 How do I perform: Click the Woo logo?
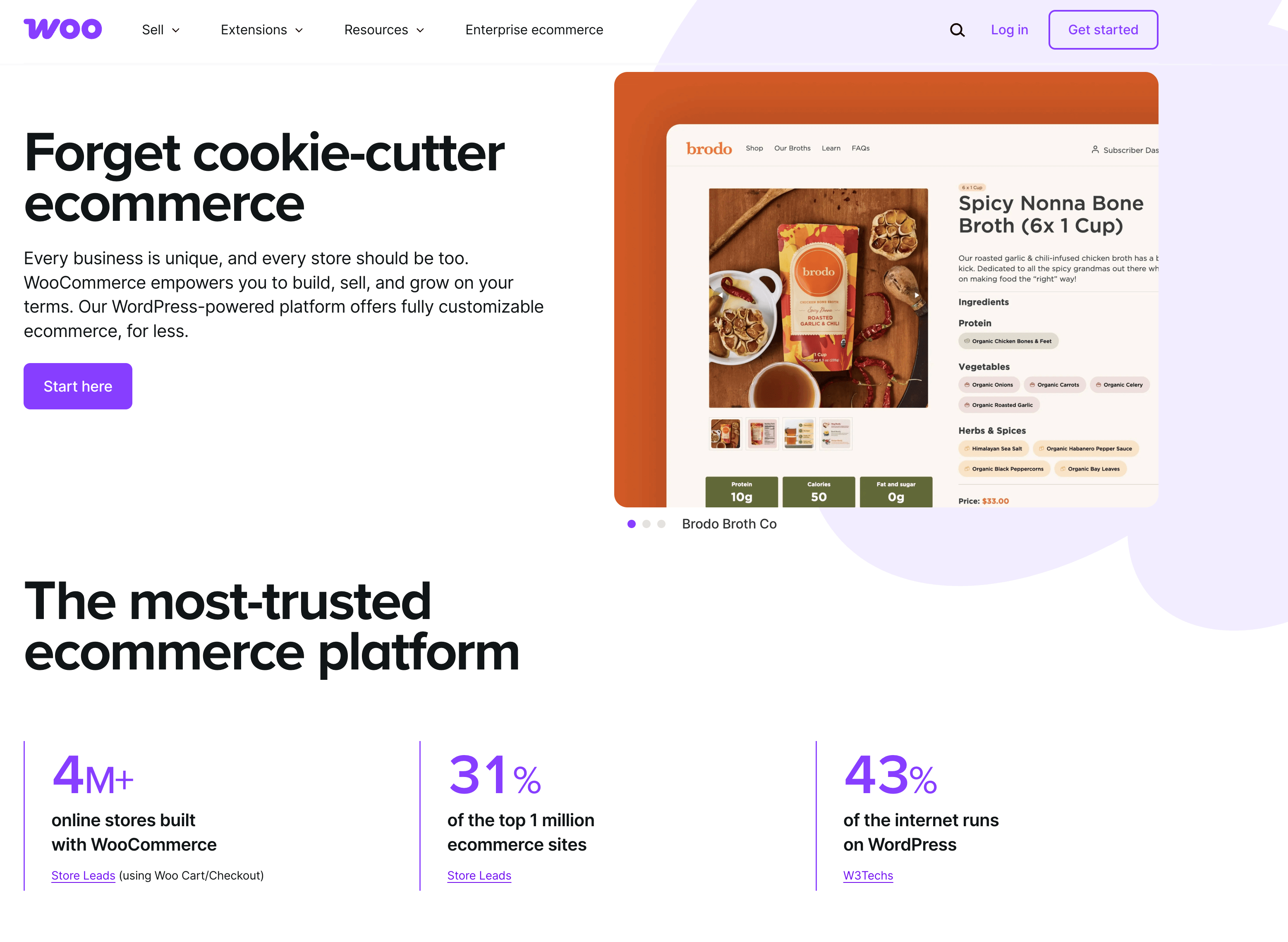pyautogui.click(x=63, y=29)
